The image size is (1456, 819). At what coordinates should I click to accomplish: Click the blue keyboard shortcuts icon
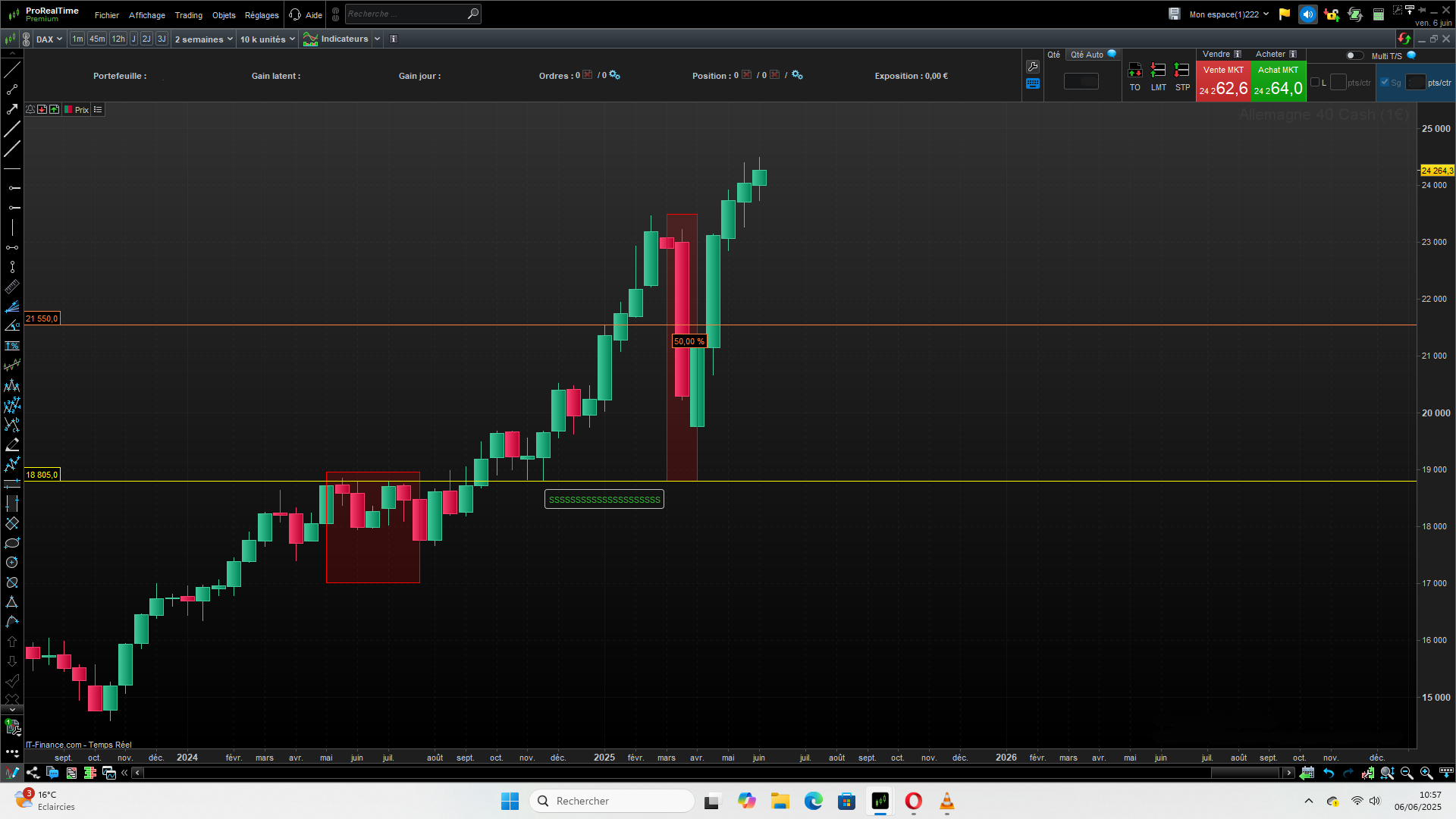(1032, 84)
